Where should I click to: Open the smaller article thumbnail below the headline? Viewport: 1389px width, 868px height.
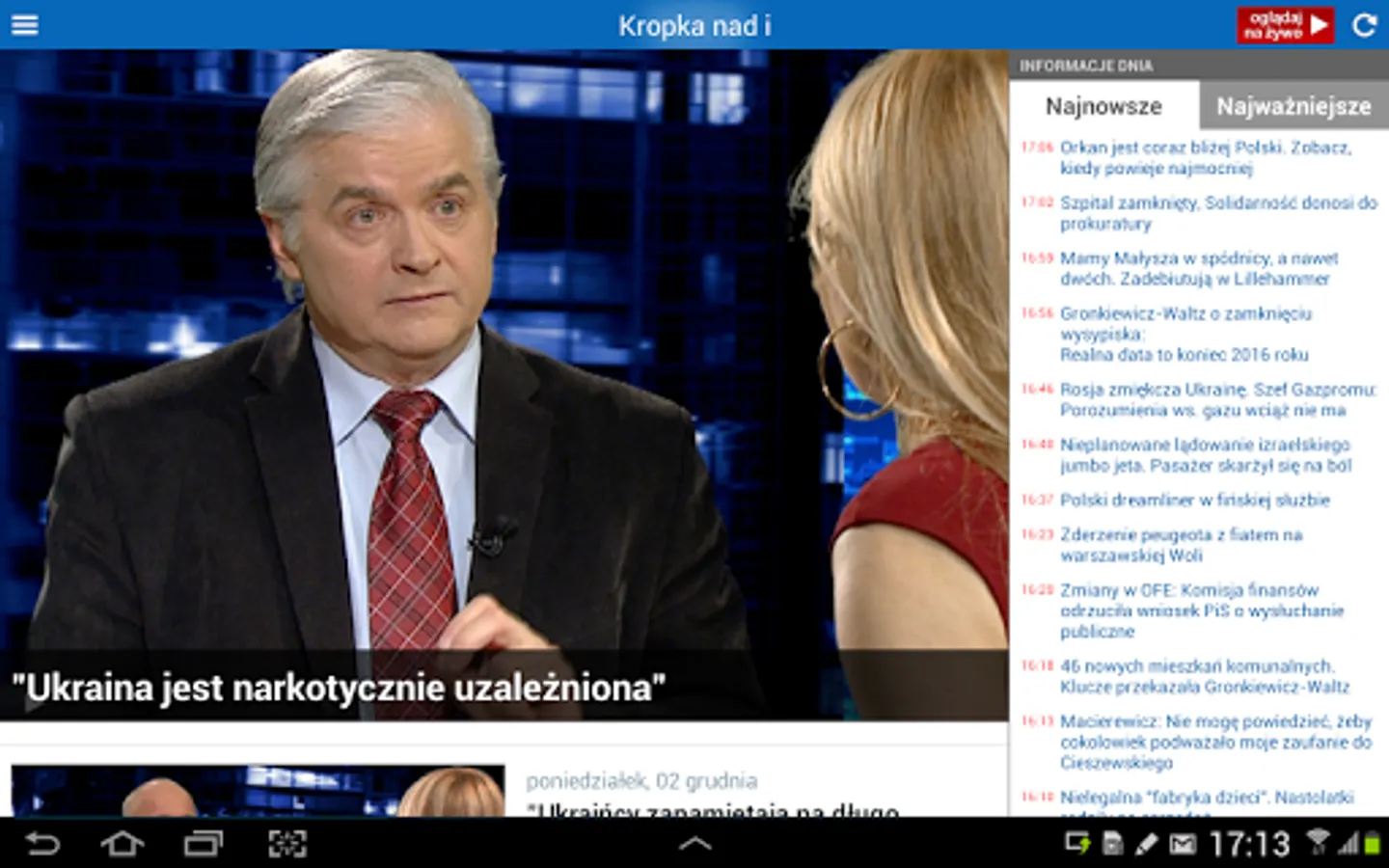(258, 791)
